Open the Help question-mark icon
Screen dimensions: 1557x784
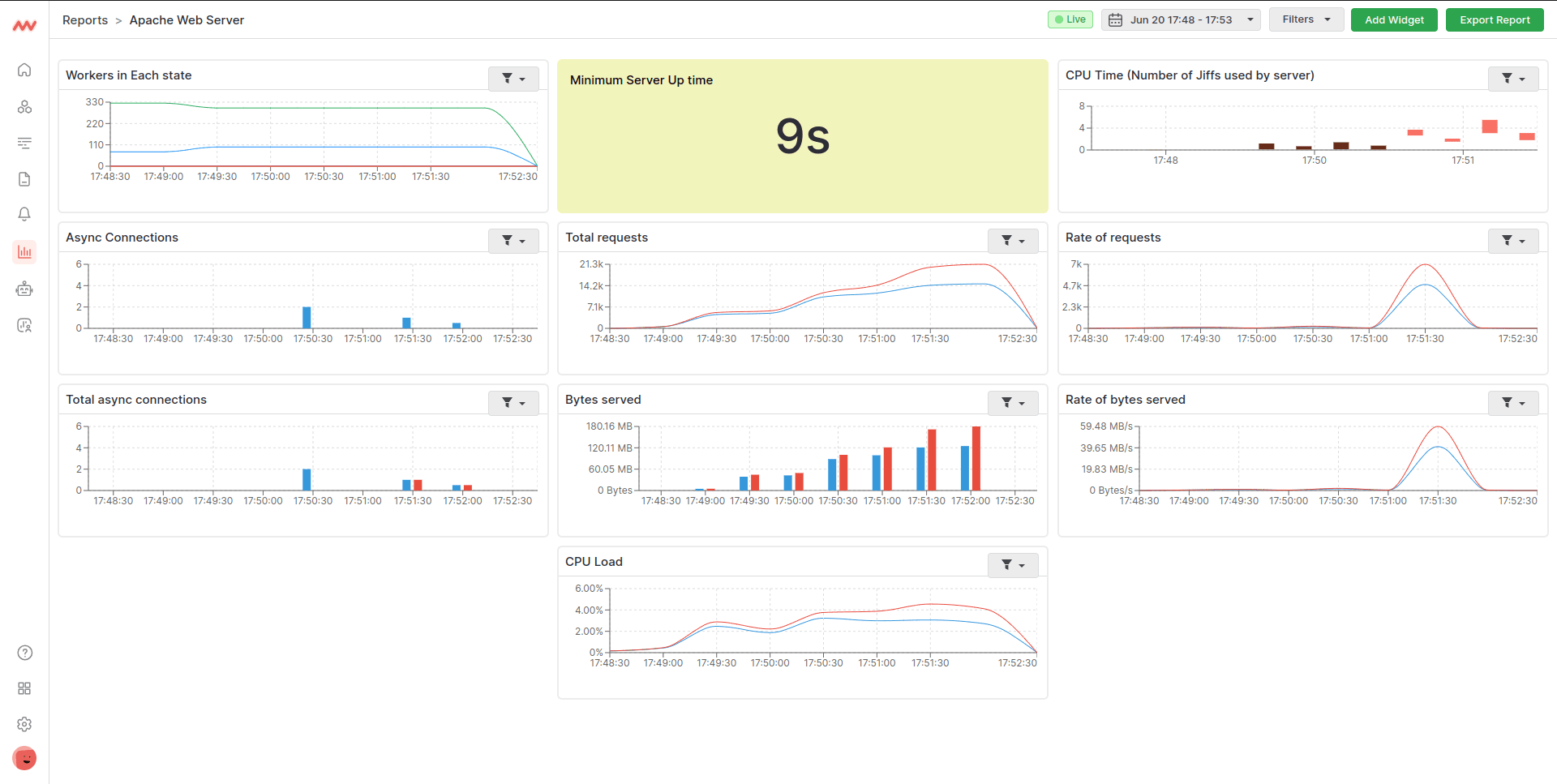tap(24, 652)
